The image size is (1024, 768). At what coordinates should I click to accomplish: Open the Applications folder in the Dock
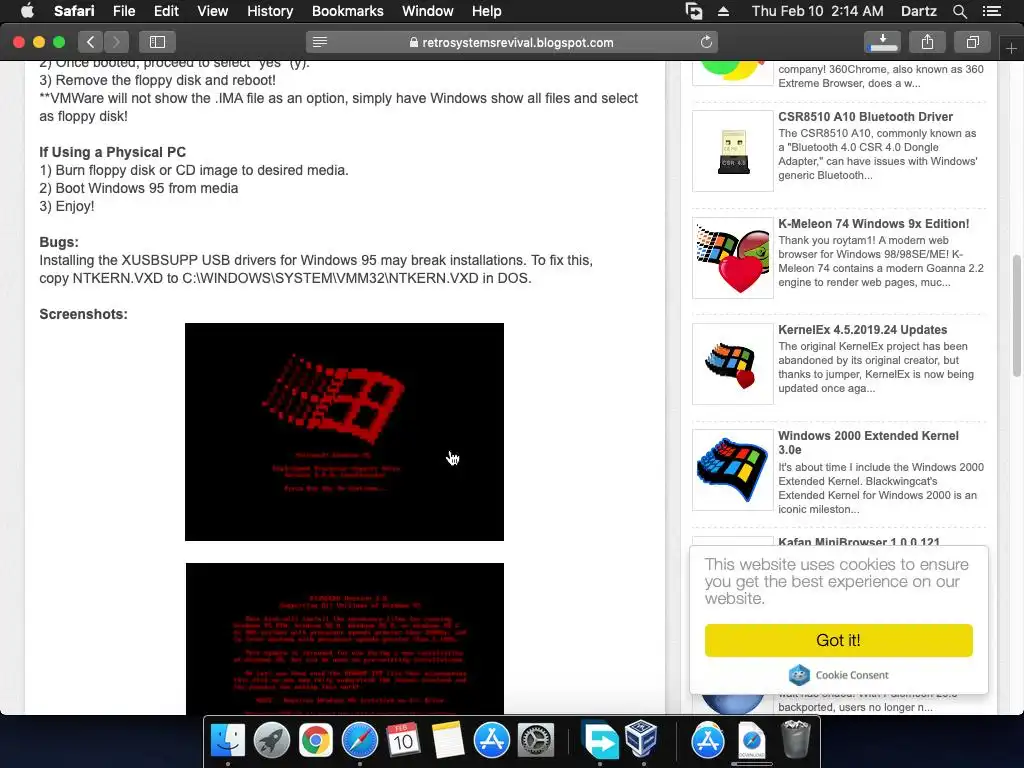tap(707, 741)
